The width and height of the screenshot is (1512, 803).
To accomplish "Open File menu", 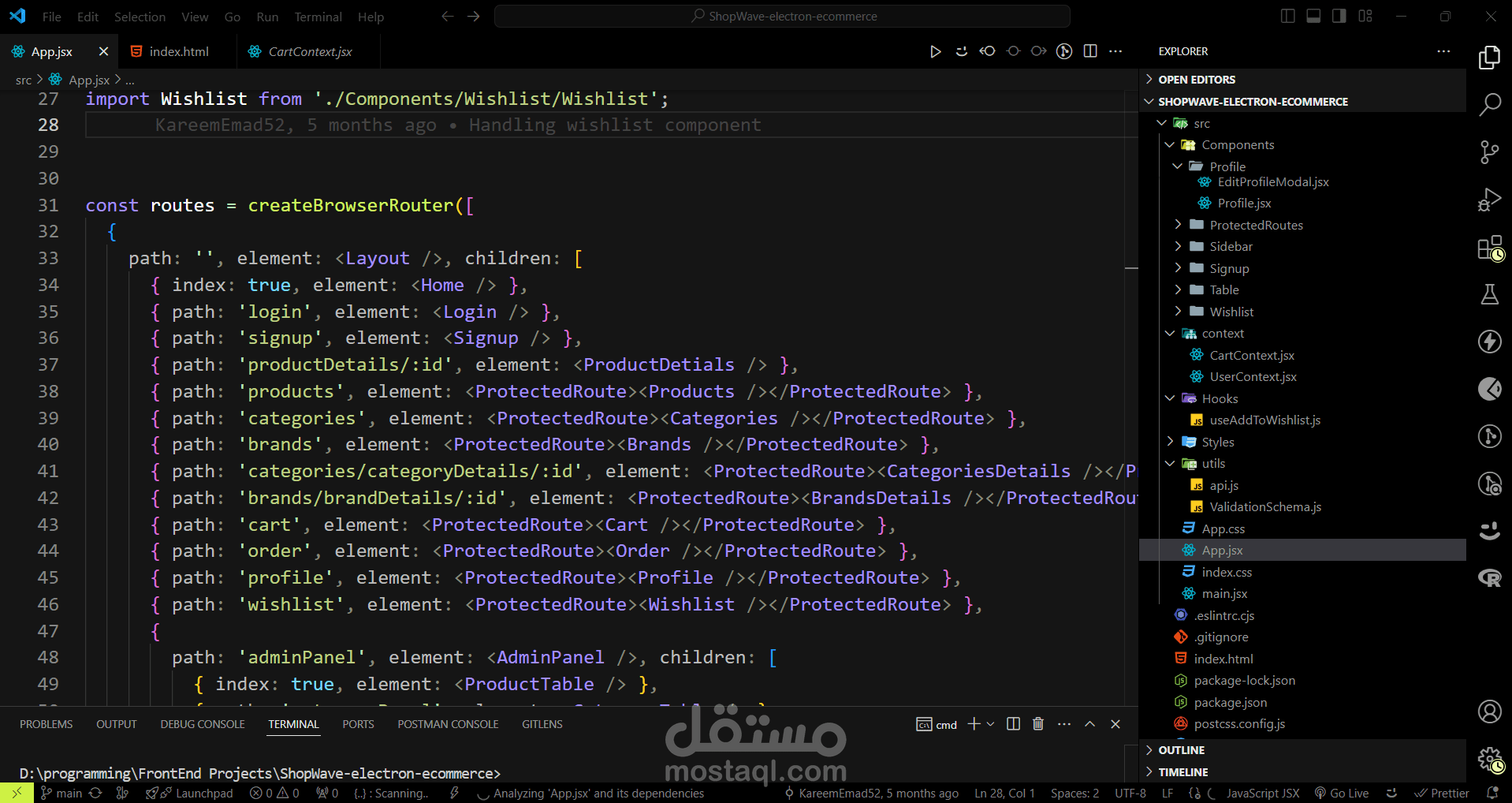I will [x=51, y=17].
